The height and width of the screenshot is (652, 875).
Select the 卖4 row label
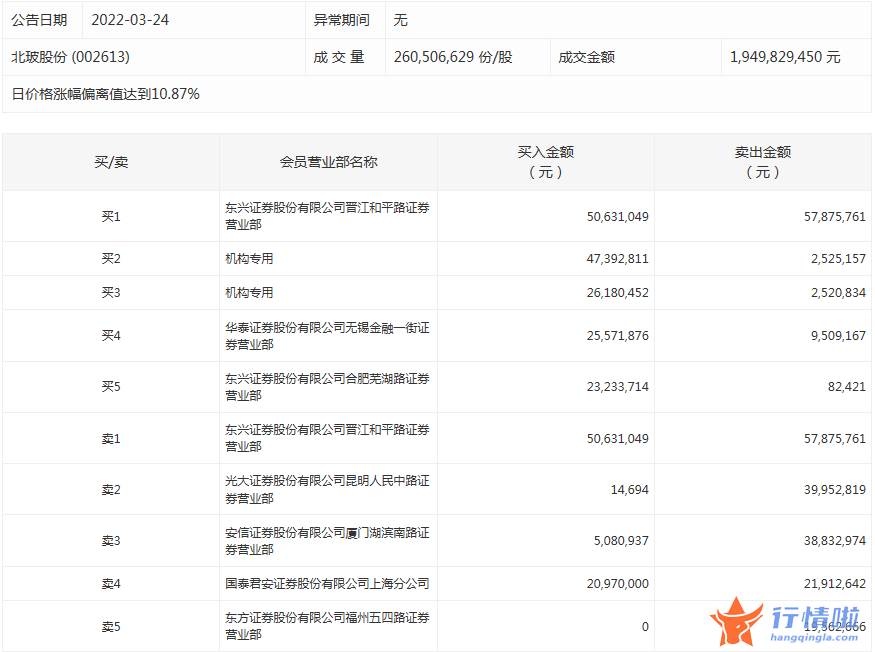[x=111, y=583]
